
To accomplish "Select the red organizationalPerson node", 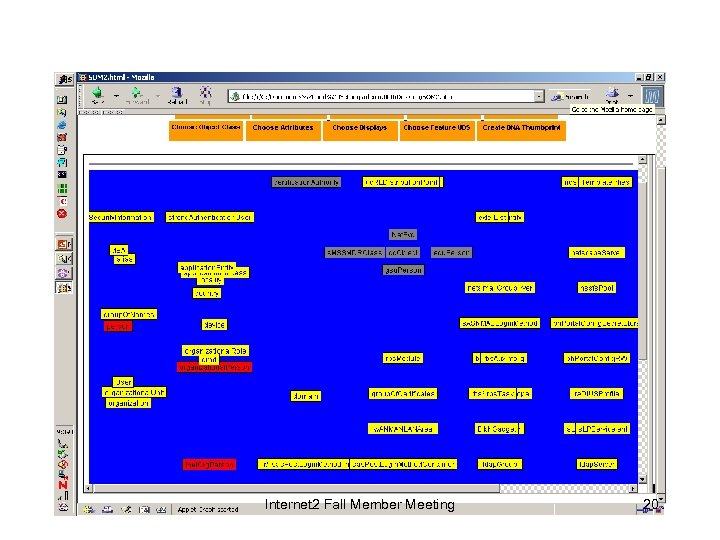I will point(214,367).
